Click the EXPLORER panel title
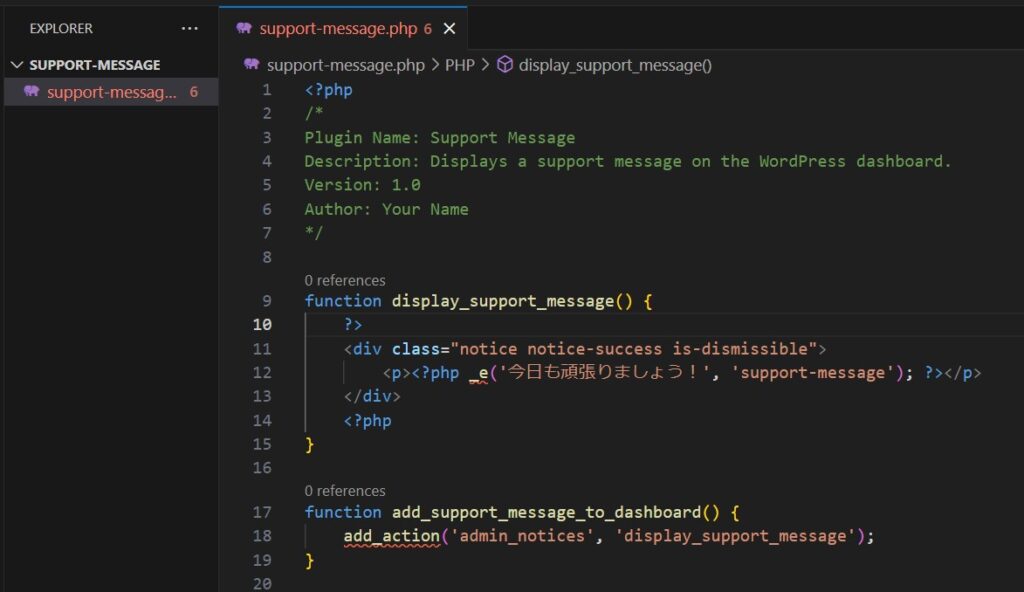The width and height of the screenshot is (1024, 592). point(61,29)
